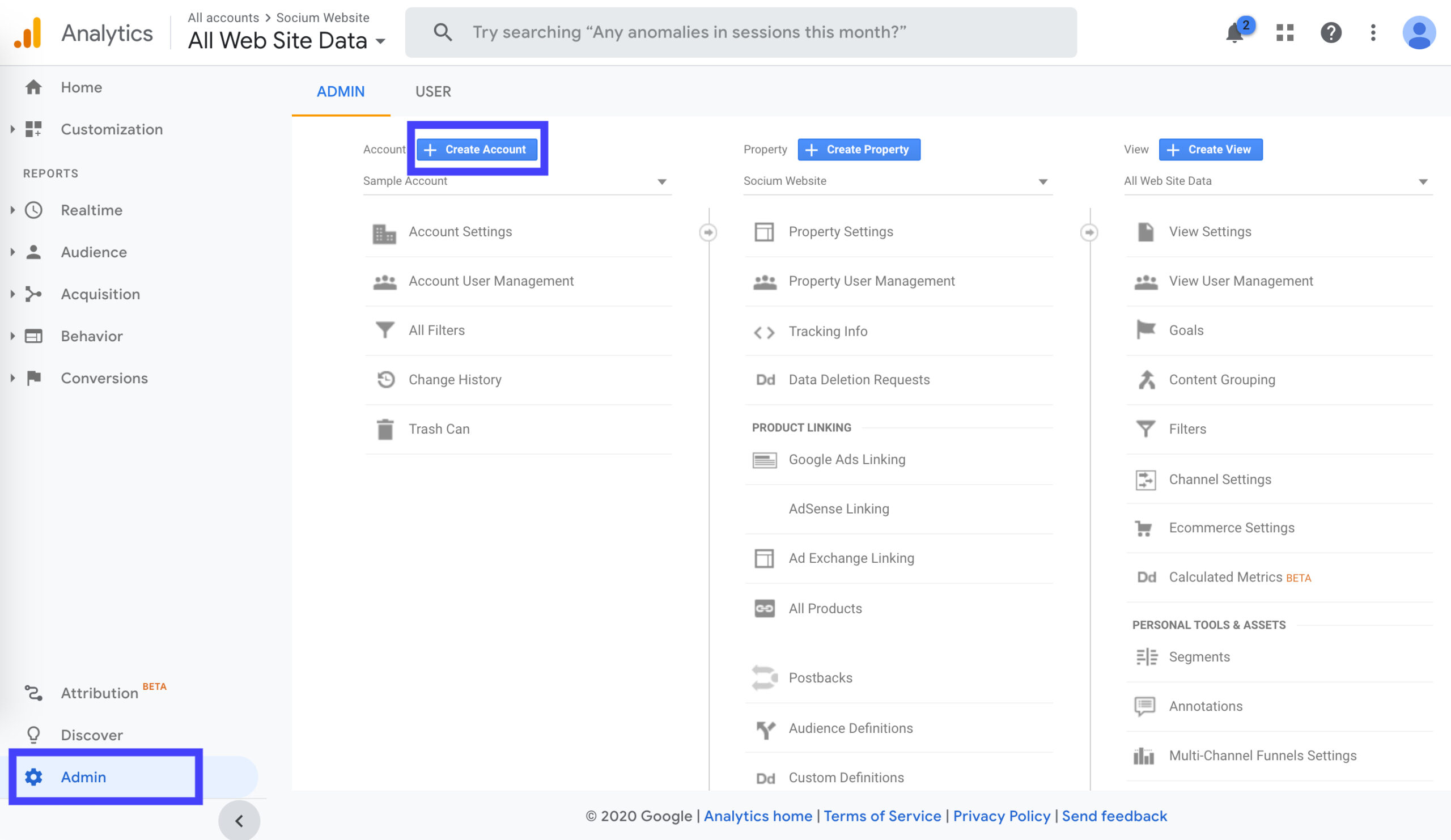Screen dimensions: 1451x840
Task: Open the Privacy Policy link
Action: pos(1002,816)
